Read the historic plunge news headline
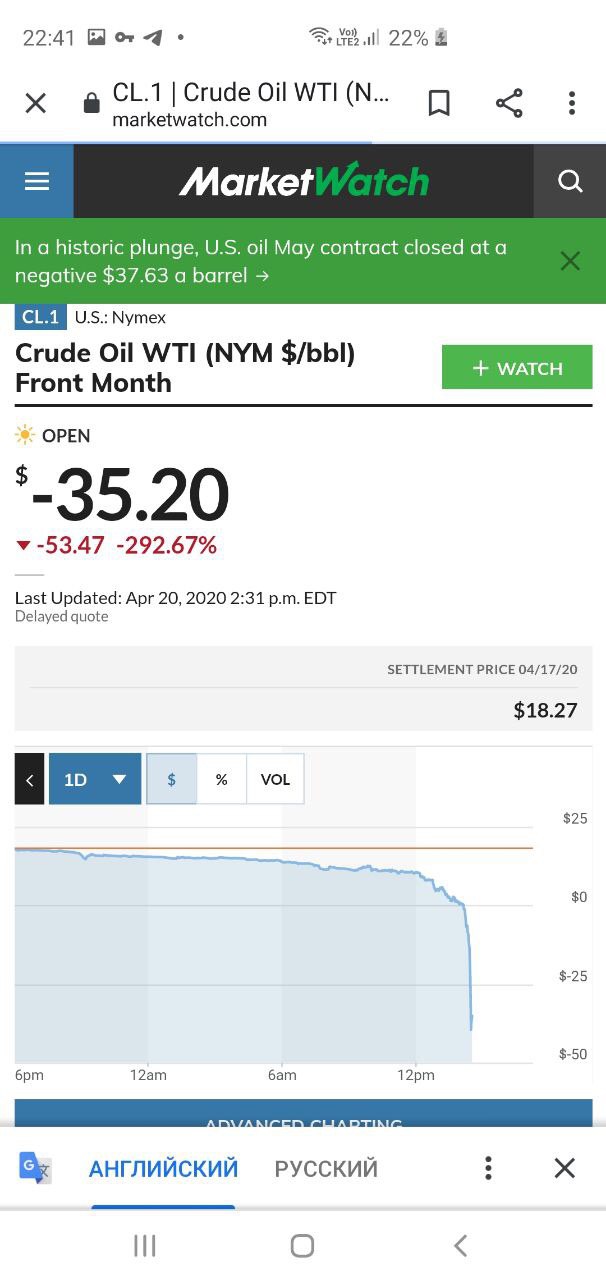Viewport: 606px width, 1280px height. tap(260, 261)
